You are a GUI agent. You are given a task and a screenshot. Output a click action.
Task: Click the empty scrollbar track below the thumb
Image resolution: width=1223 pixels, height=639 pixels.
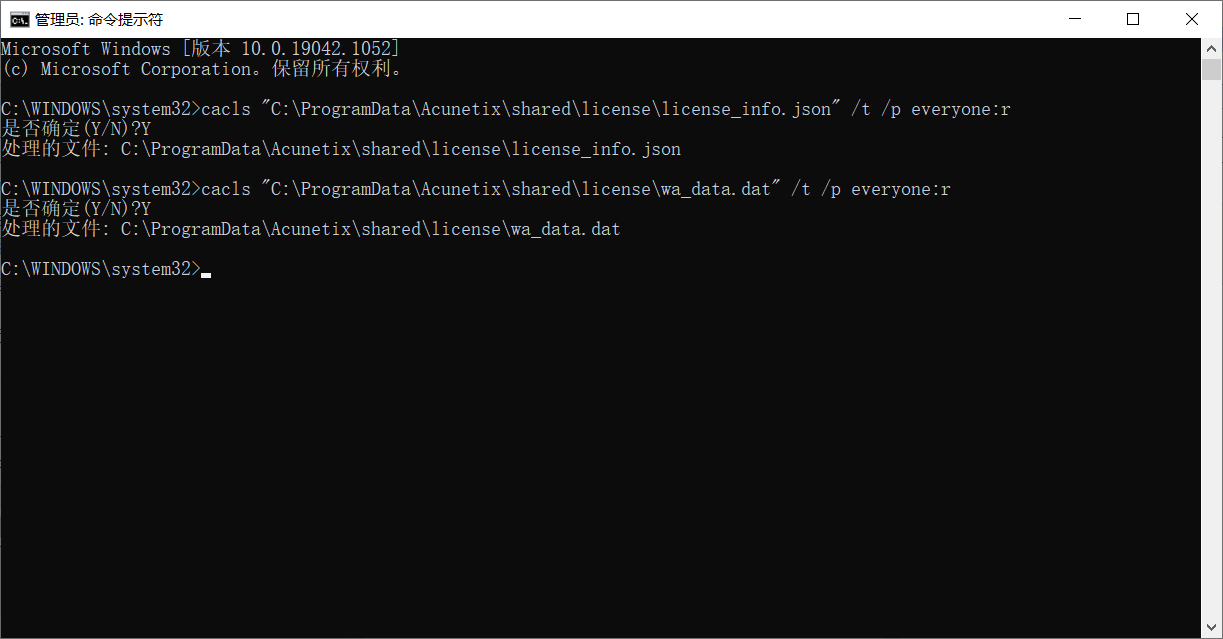1212,350
